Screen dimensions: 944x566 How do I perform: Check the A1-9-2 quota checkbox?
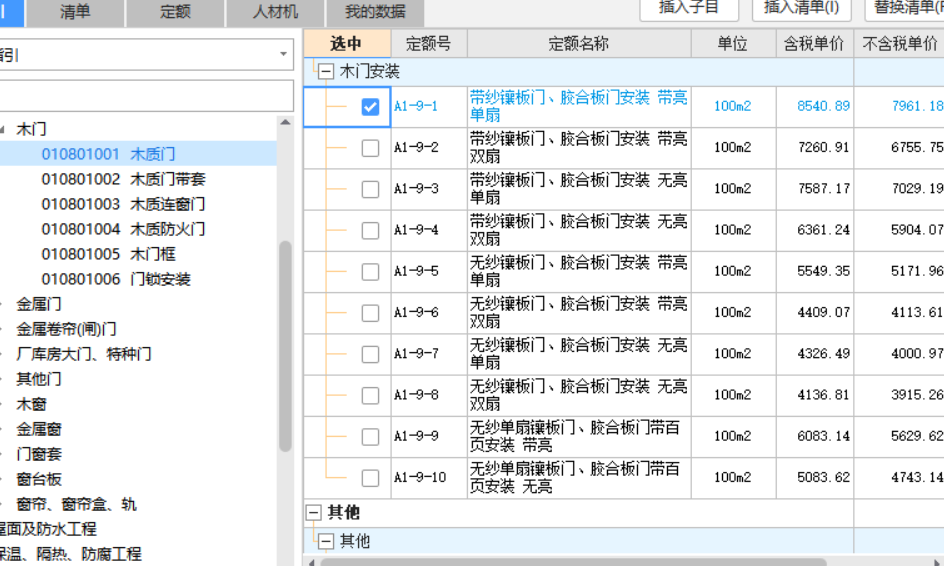[370, 148]
